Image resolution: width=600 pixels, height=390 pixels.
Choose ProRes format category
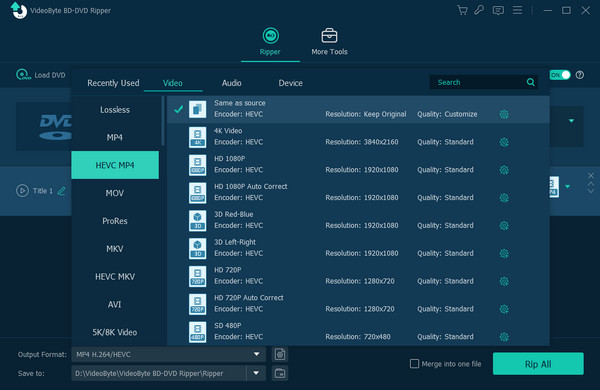click(x=115, y=221)
